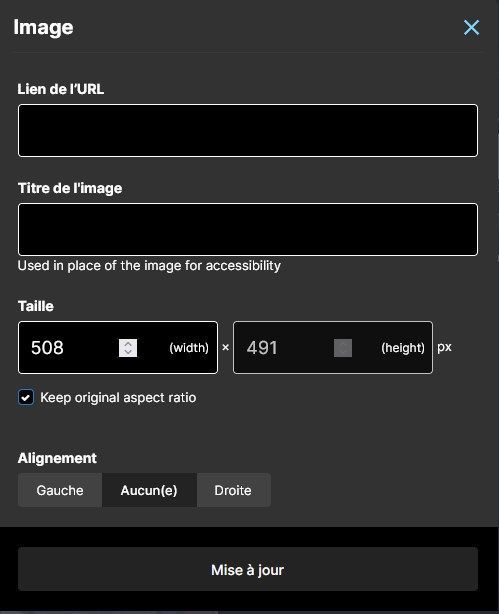The image size is (499, 614).
Task: Uncheck the Keep original aspect ratio checkbox
Action: [26, 398]
